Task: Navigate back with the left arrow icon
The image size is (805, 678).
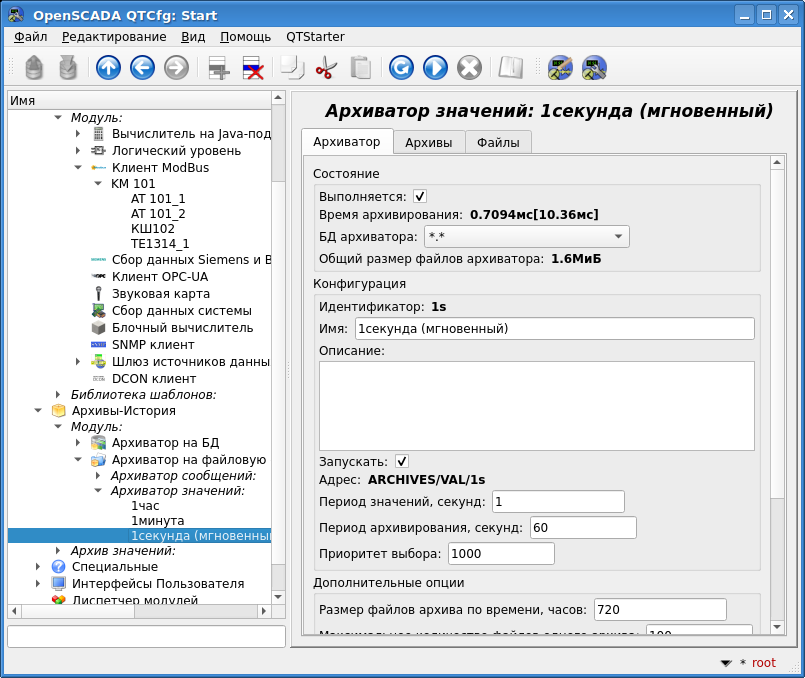Action: pyautogui.click(x=142, y=68)
